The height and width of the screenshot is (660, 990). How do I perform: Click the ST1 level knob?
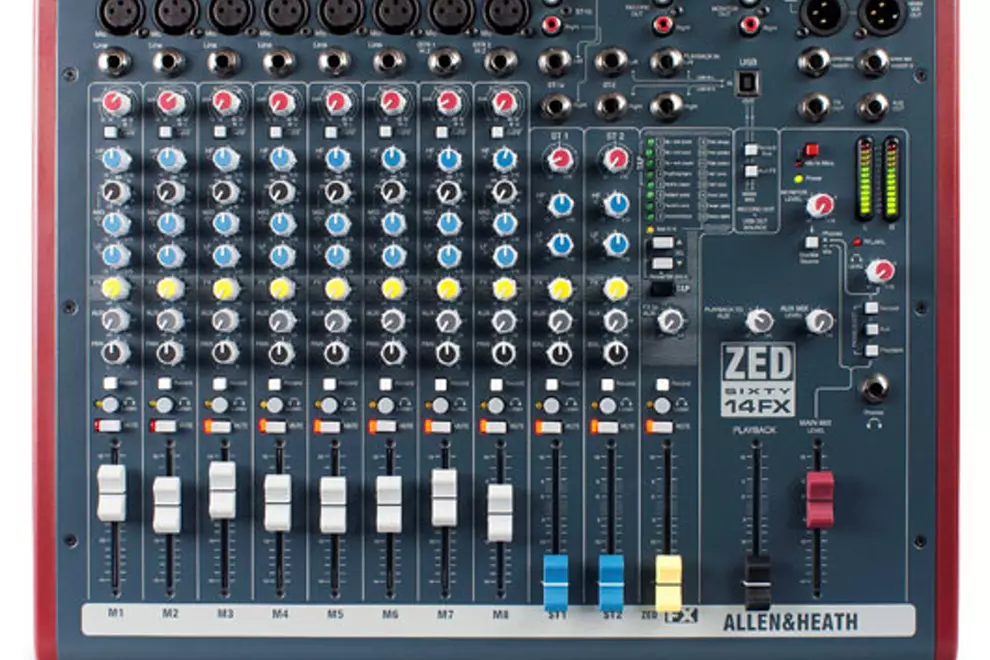pos(559,159)
